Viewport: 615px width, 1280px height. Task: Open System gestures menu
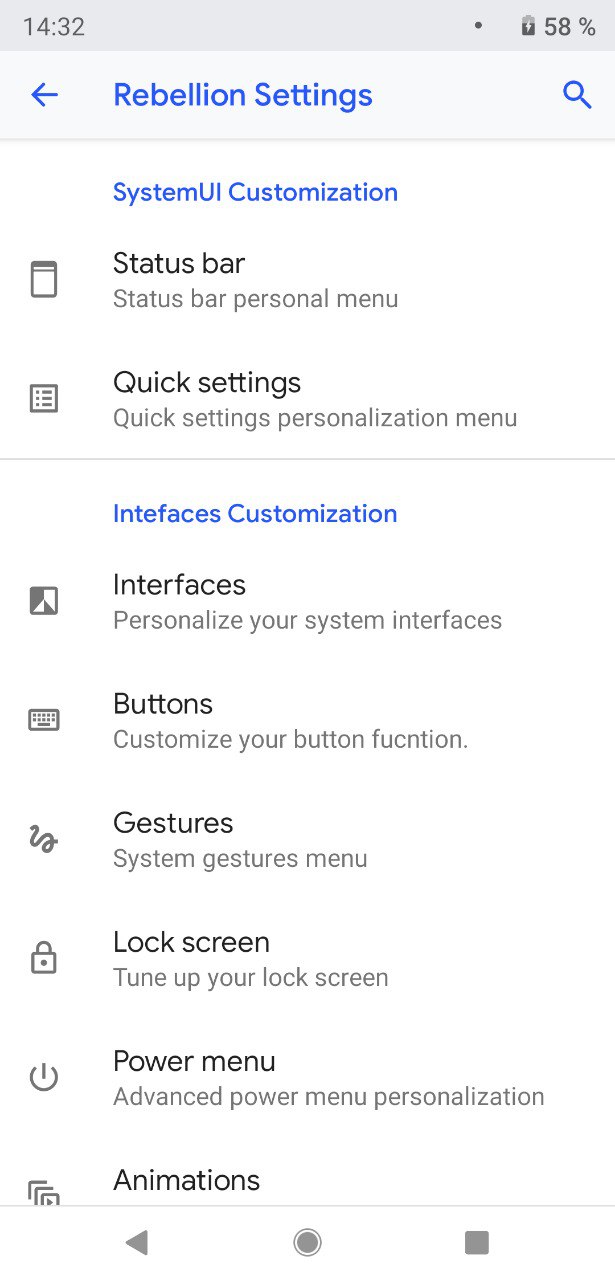(307, 839)
